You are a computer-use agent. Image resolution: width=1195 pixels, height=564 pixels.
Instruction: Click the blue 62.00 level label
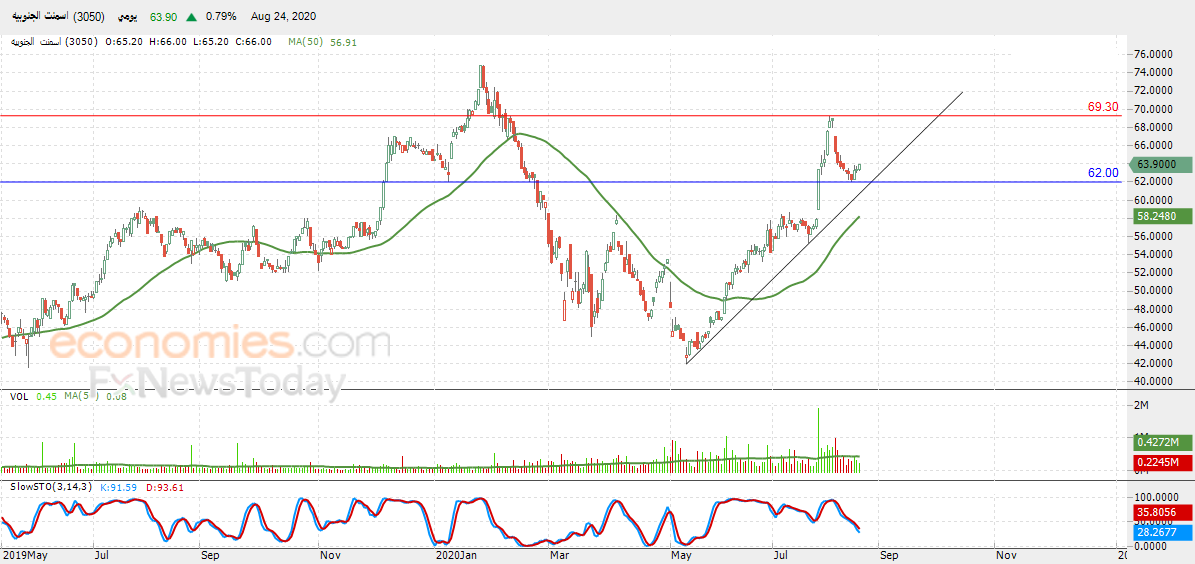click(x=1103, y=173)
